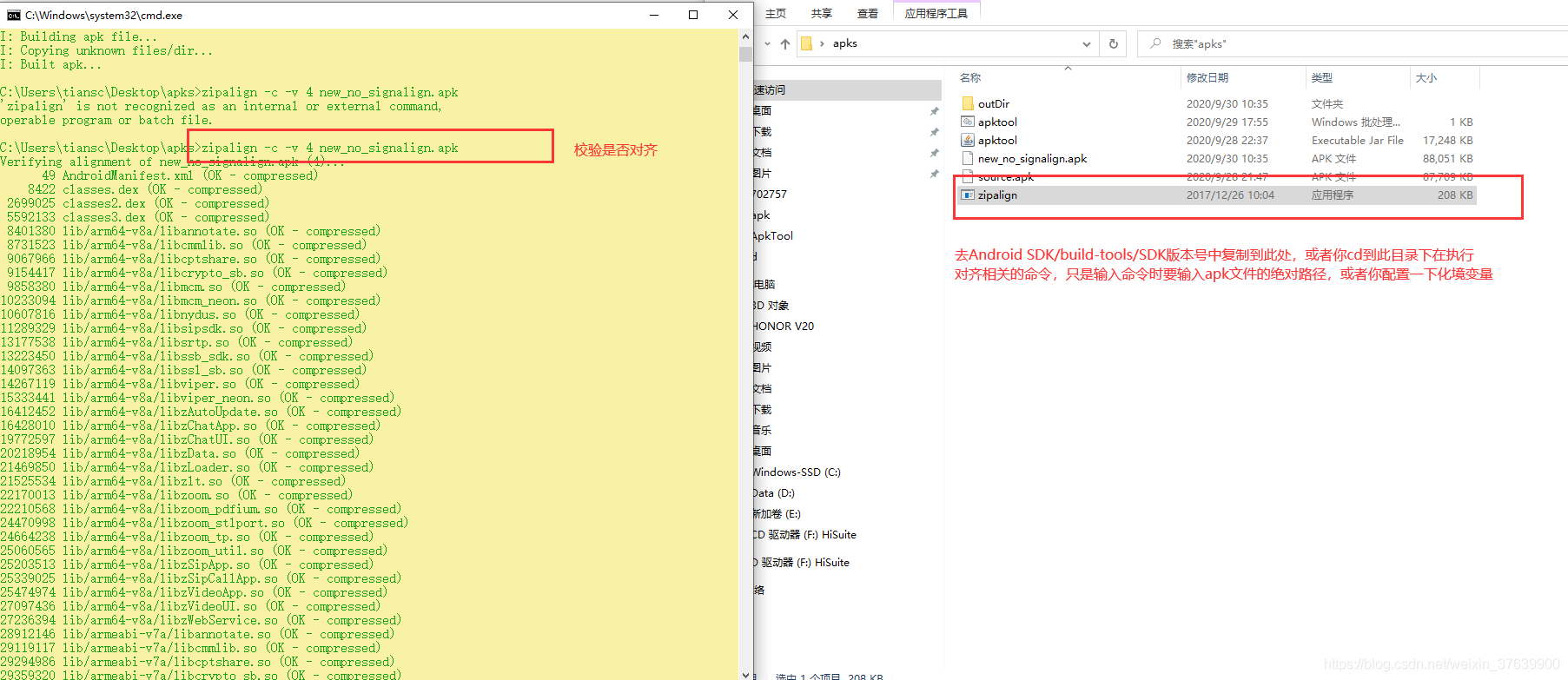The image size is (1568, 680).
Task: Open Data (D:) drive in sidebar
Action: tap(774, 493)
